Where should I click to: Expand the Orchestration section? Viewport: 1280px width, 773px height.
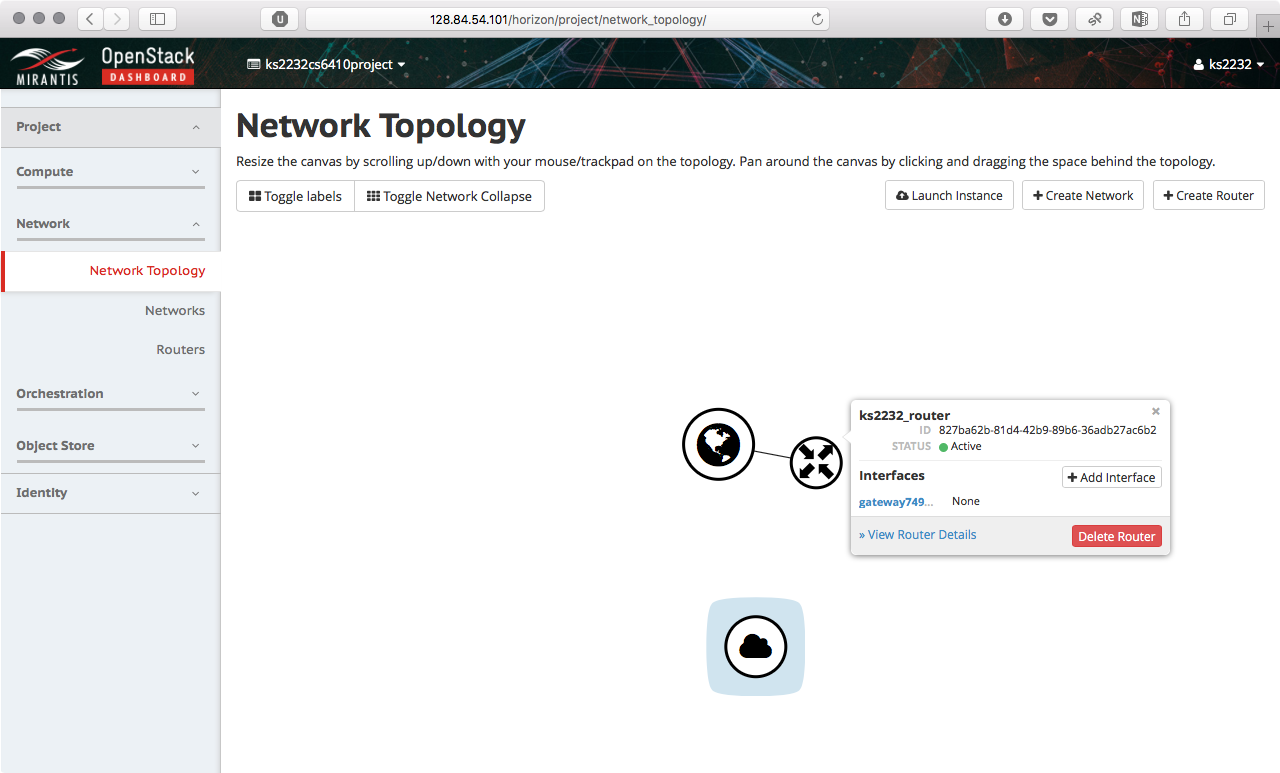[110, 394]
